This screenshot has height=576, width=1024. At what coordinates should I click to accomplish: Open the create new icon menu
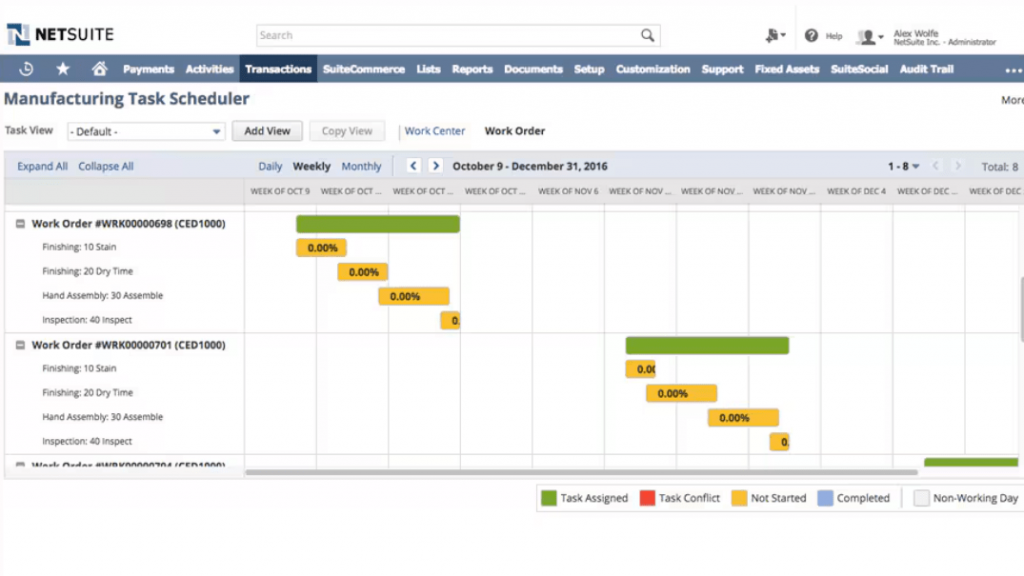775,36
